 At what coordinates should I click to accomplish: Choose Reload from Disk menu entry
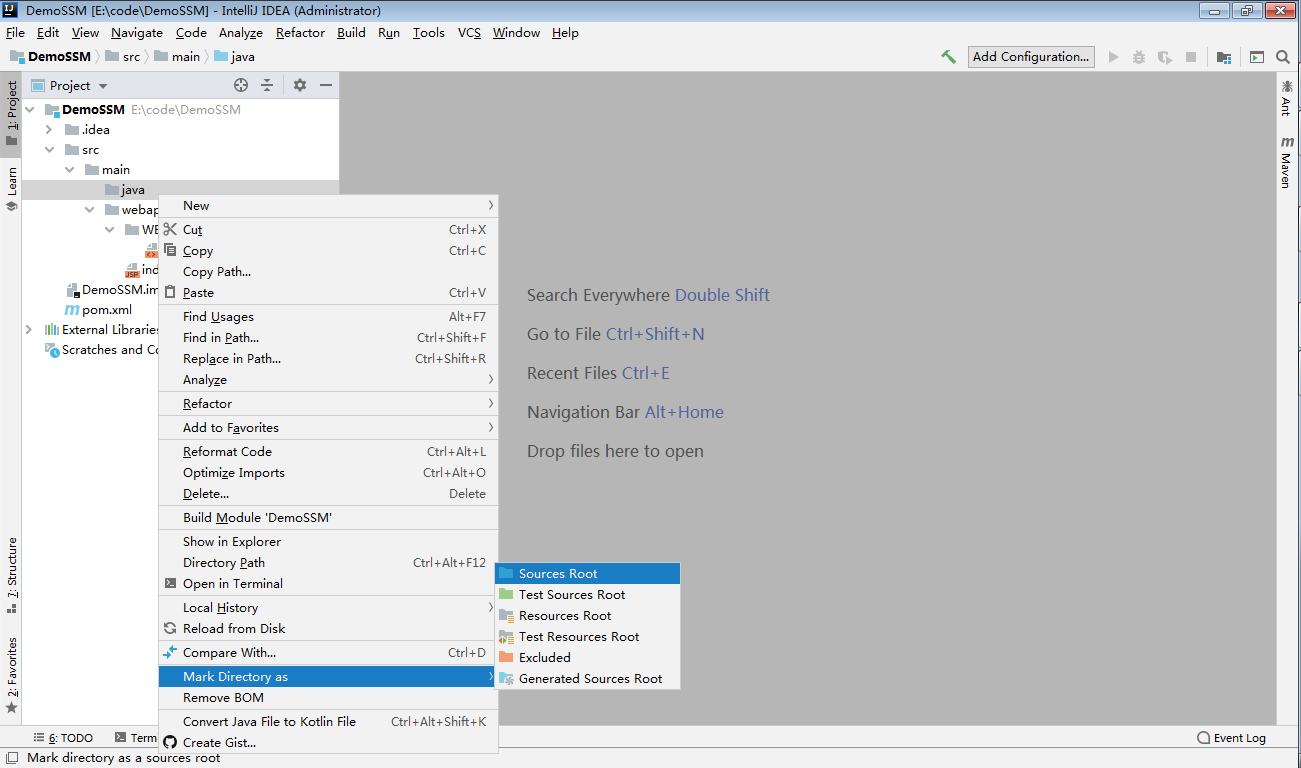pyautogui.click(x=328, y=629)
